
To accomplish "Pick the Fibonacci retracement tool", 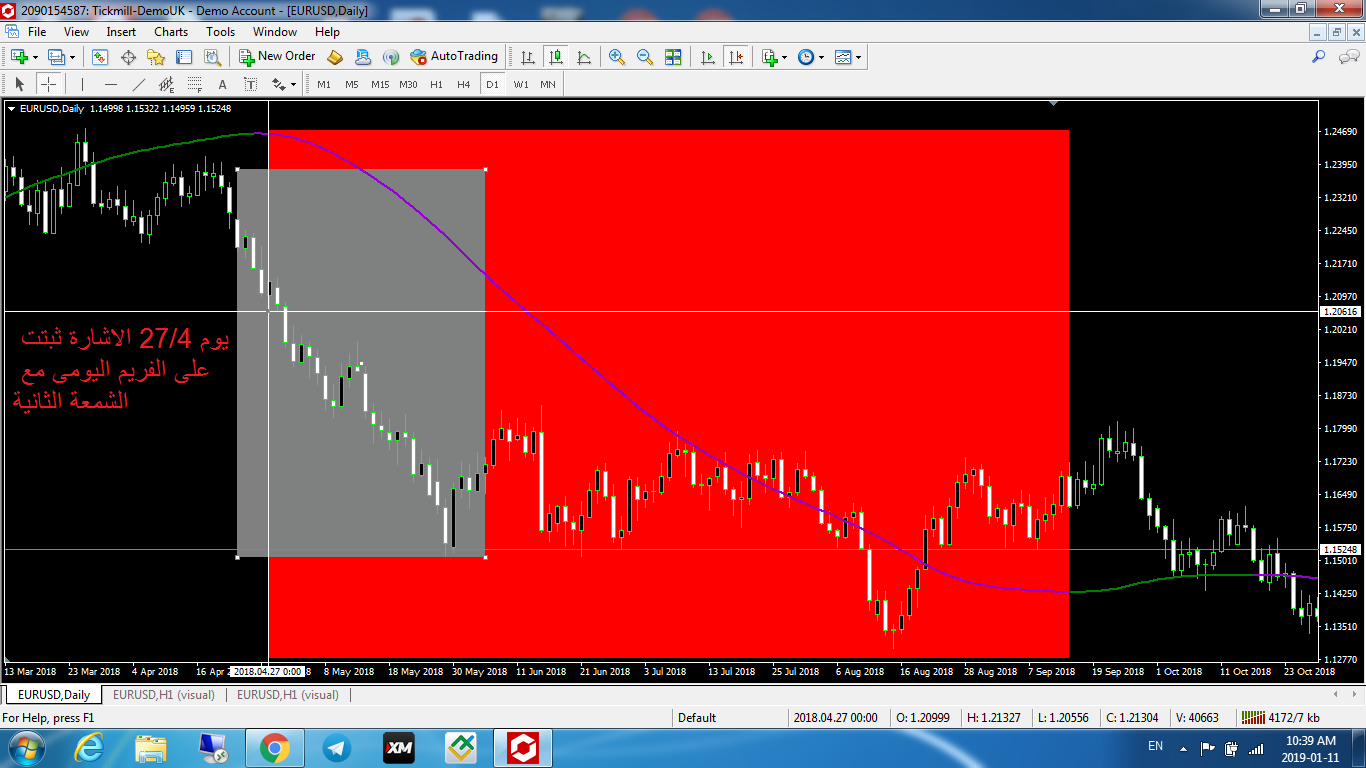I will (195, 84).
